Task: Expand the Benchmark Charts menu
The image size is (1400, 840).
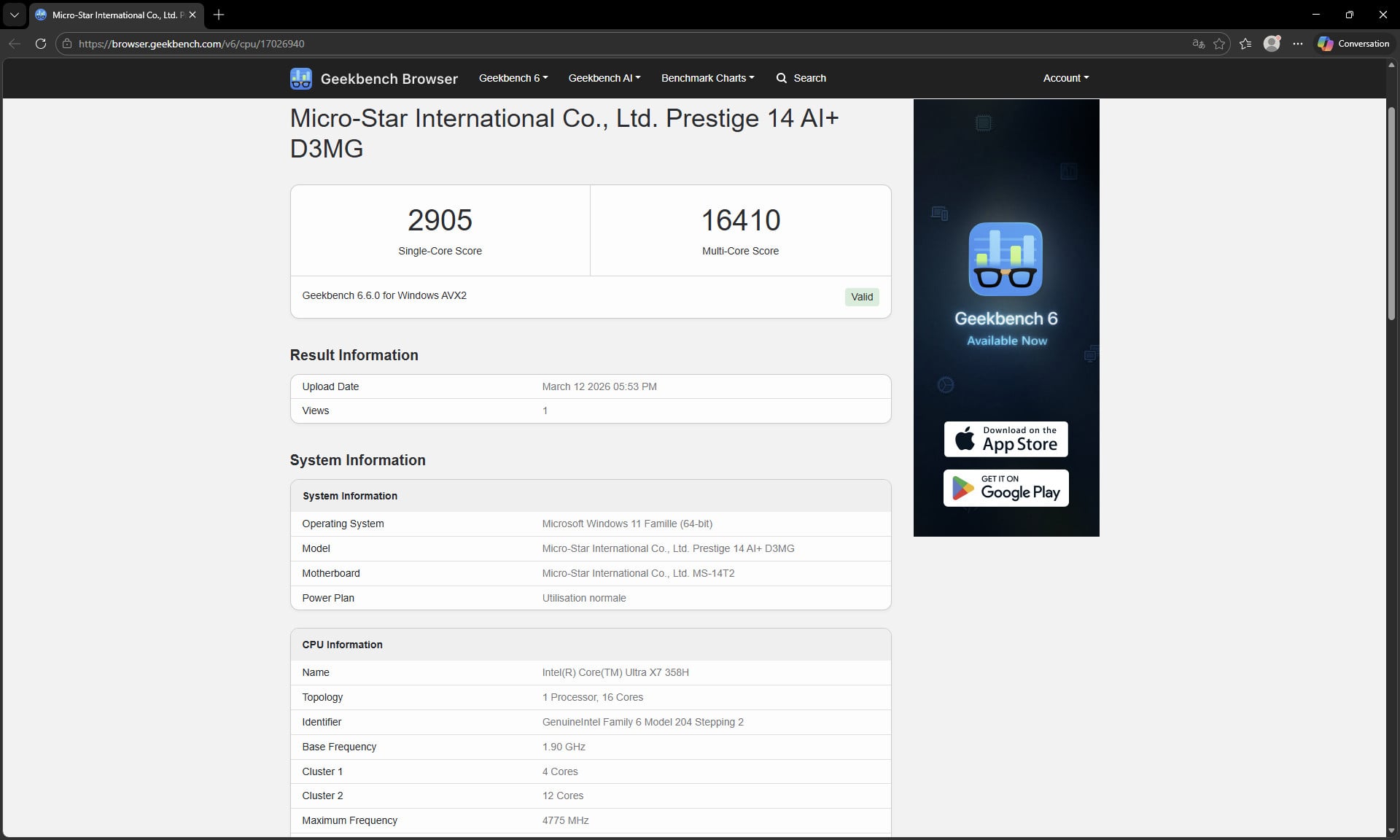Action: tap(707, 78)
